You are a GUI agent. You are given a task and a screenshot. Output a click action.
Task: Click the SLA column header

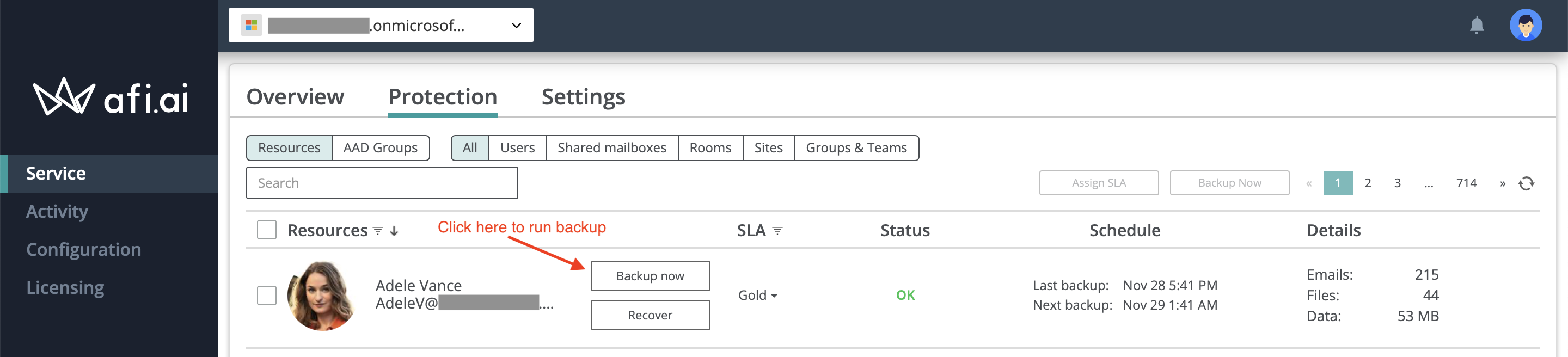(x=751, y=231)
